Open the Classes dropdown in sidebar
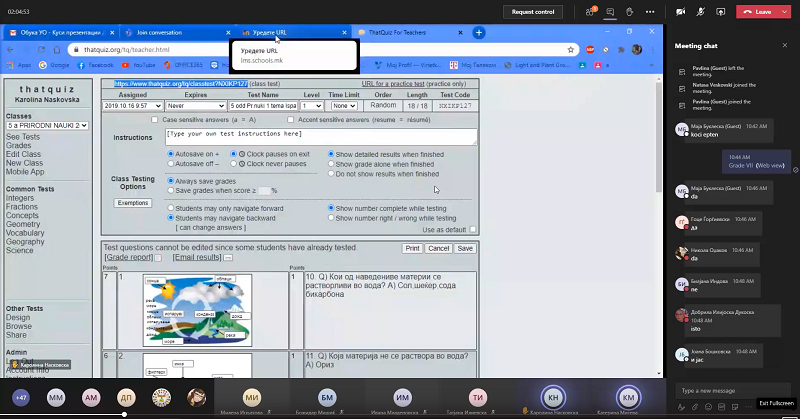This screenshot has width=800, height=419. (48, 125)
